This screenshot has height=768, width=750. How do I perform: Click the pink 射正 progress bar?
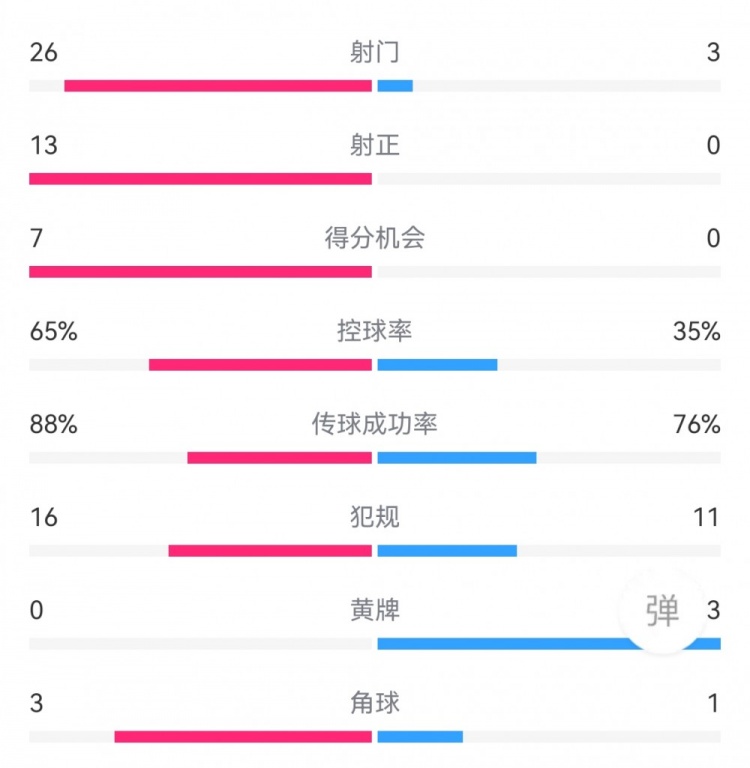200,179
